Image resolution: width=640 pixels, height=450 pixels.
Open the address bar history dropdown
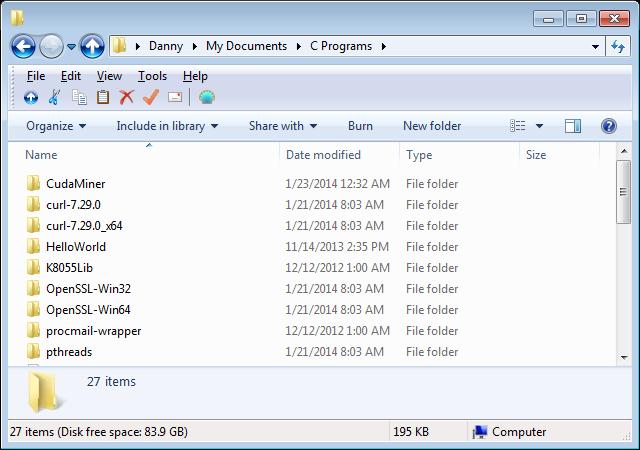pos(596,47)
